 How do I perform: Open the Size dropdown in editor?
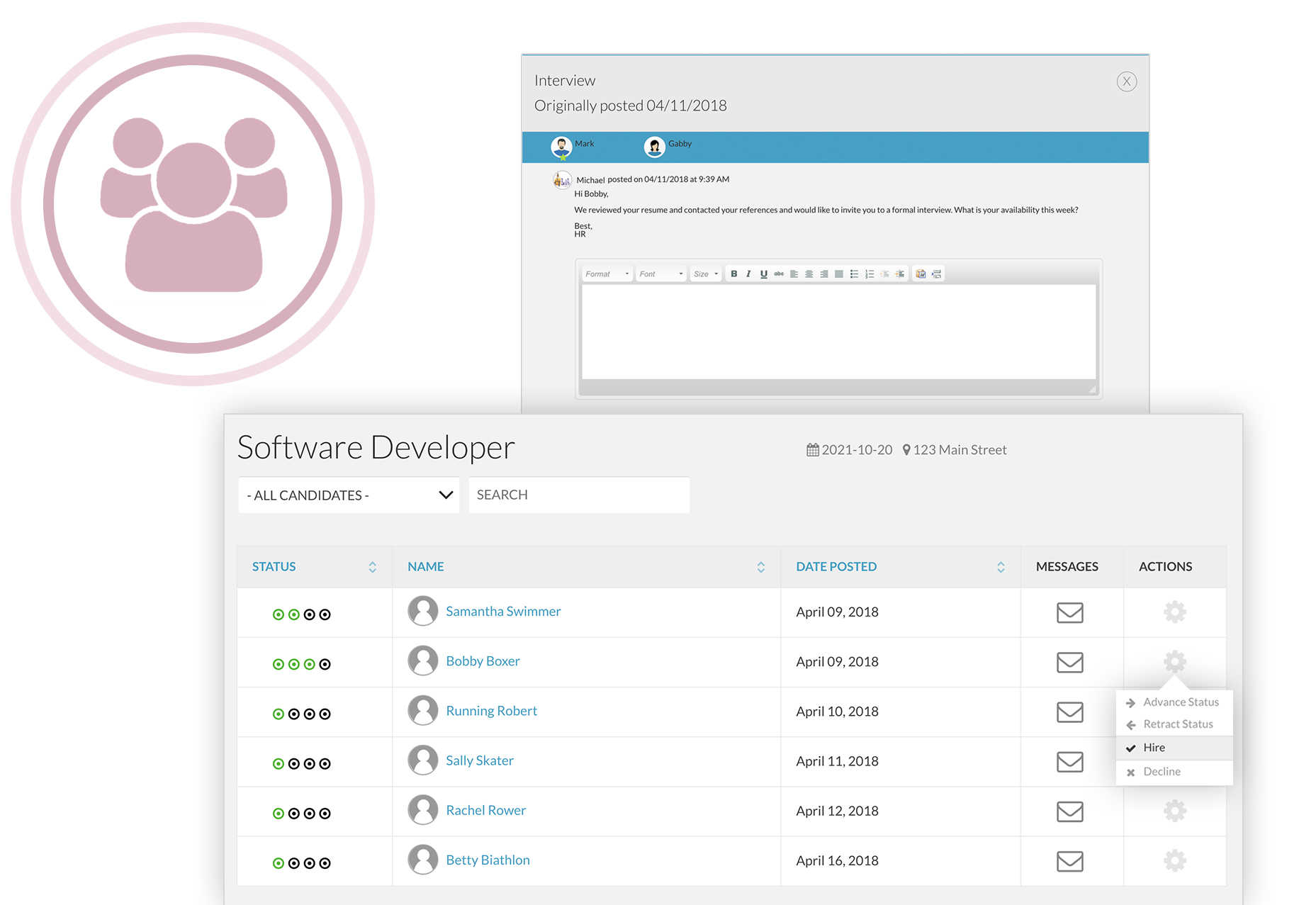point(706,274)
